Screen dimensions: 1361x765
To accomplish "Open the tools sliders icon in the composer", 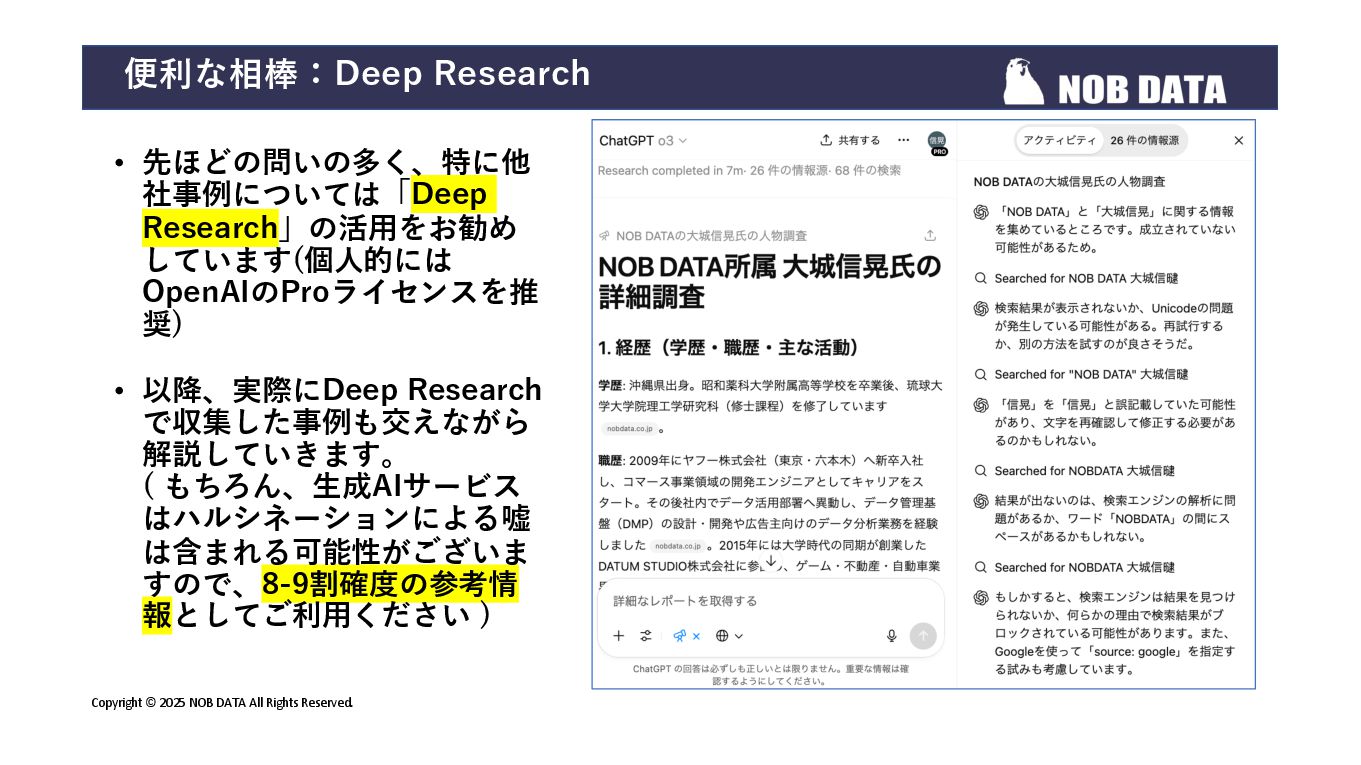I will click(x=646, y=636).
